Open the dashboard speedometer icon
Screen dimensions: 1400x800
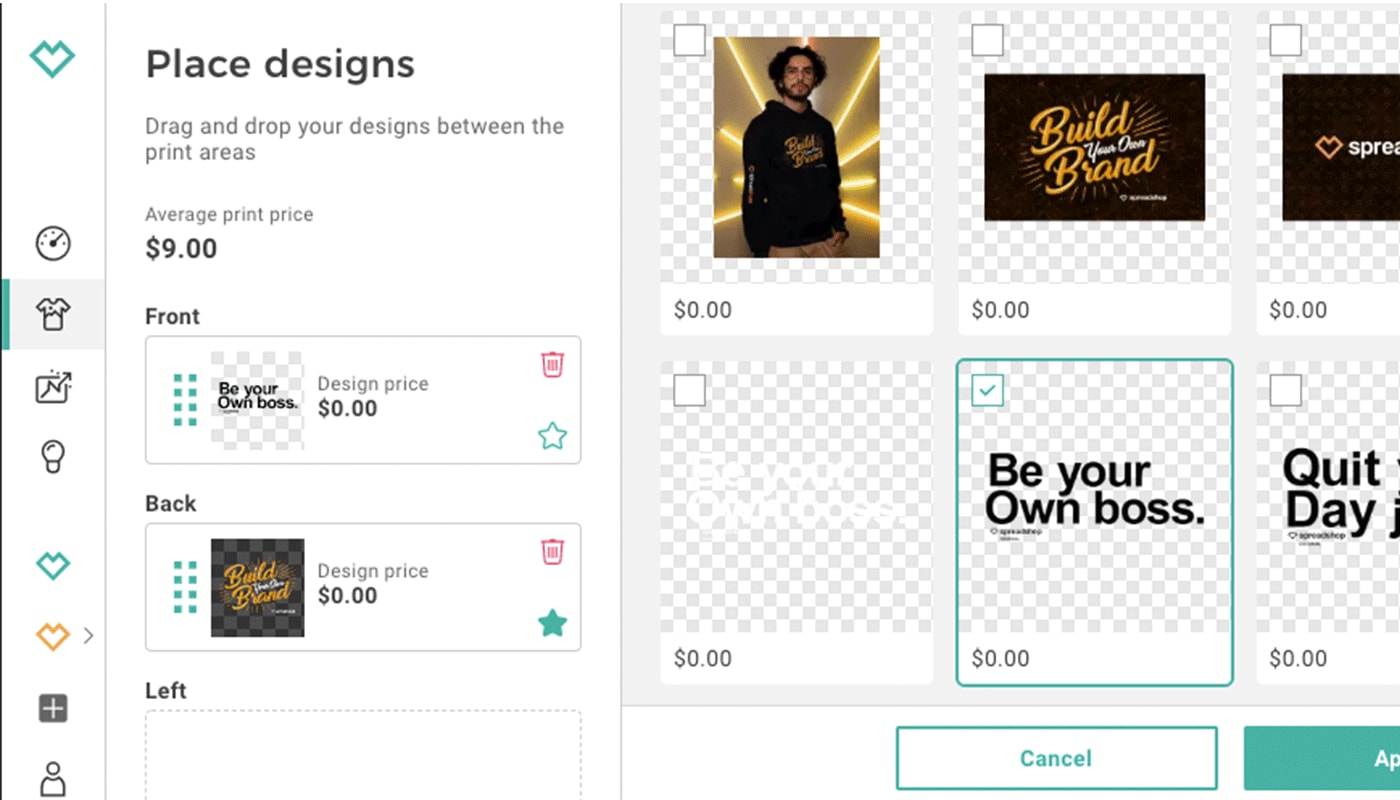tap(53, 243)
